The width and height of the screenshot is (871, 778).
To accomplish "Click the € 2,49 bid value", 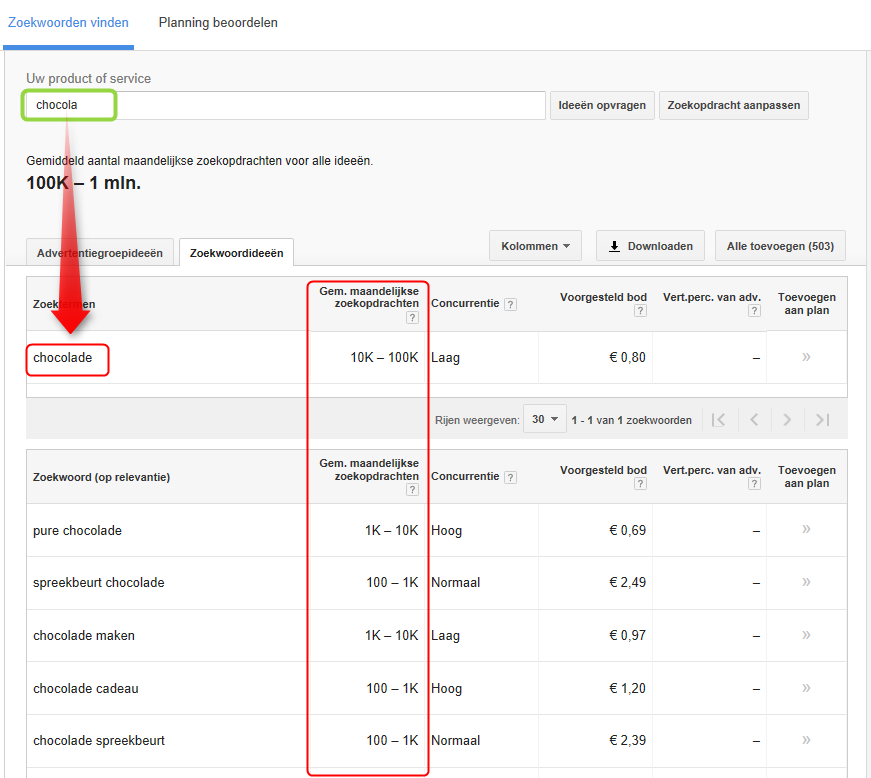I will point(628,583).
